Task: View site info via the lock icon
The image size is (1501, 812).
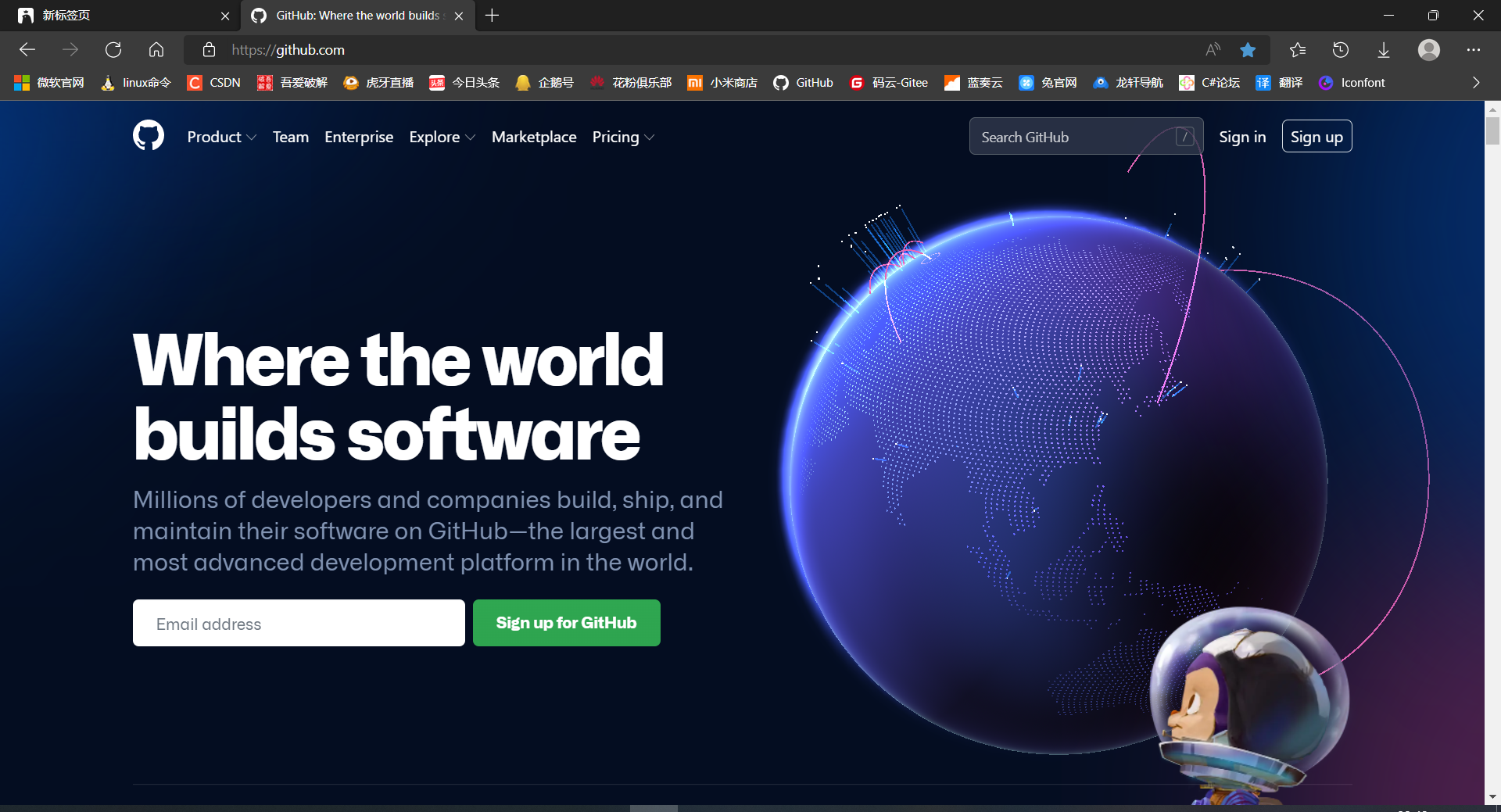Action: pyautogui.click(x=209, y=50)
